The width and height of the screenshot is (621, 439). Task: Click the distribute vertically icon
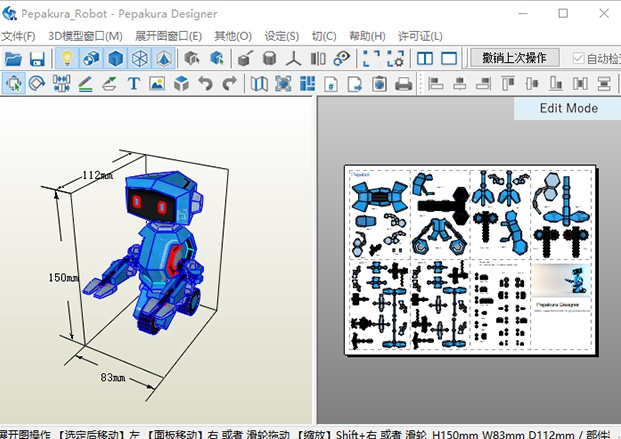(x=604, y=84)
